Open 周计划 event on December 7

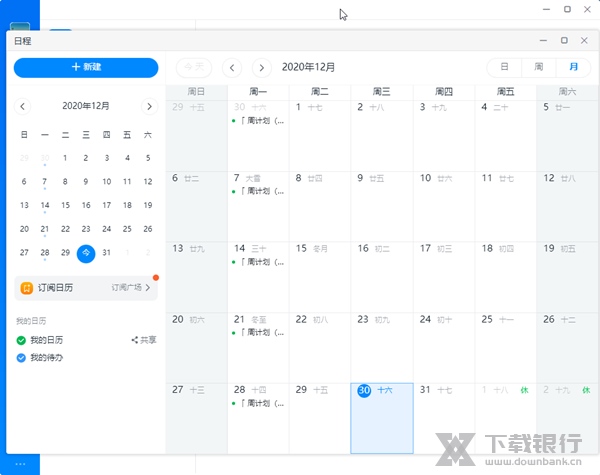click(260, 191)
